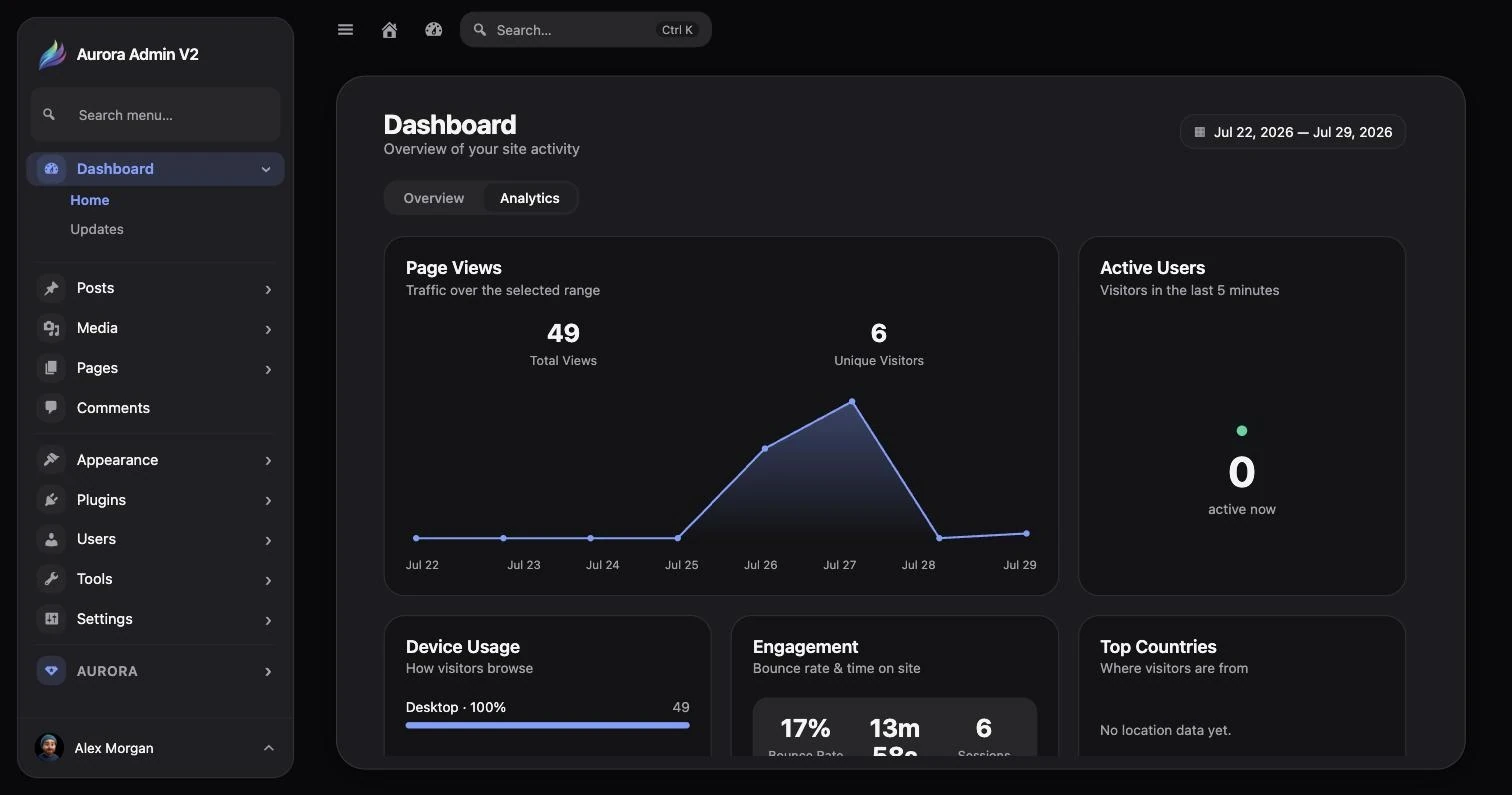This screenshot has width=1512, height=795.
Task: Click the magnifier icon in top search bar
Action: [x=480, y=30]
